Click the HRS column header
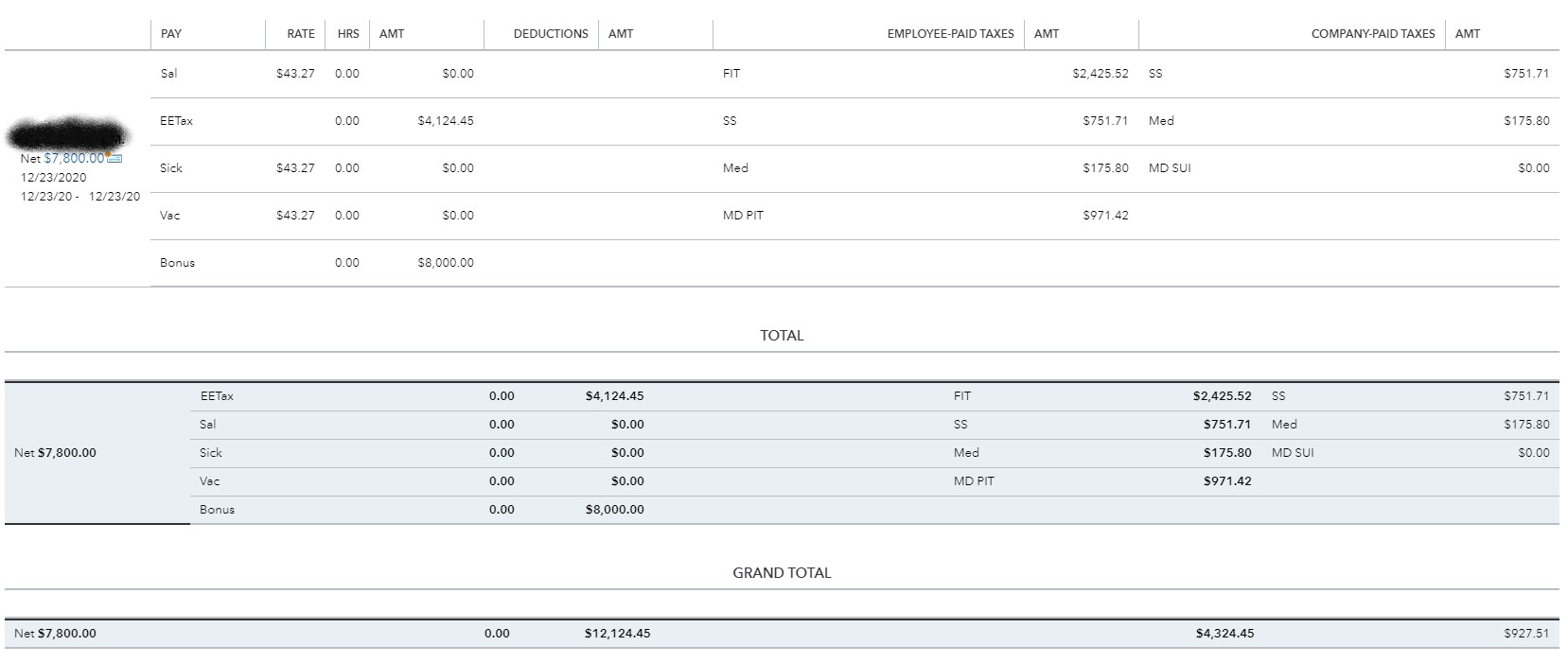Screen dimensions: 1568x663 point(348,33)
